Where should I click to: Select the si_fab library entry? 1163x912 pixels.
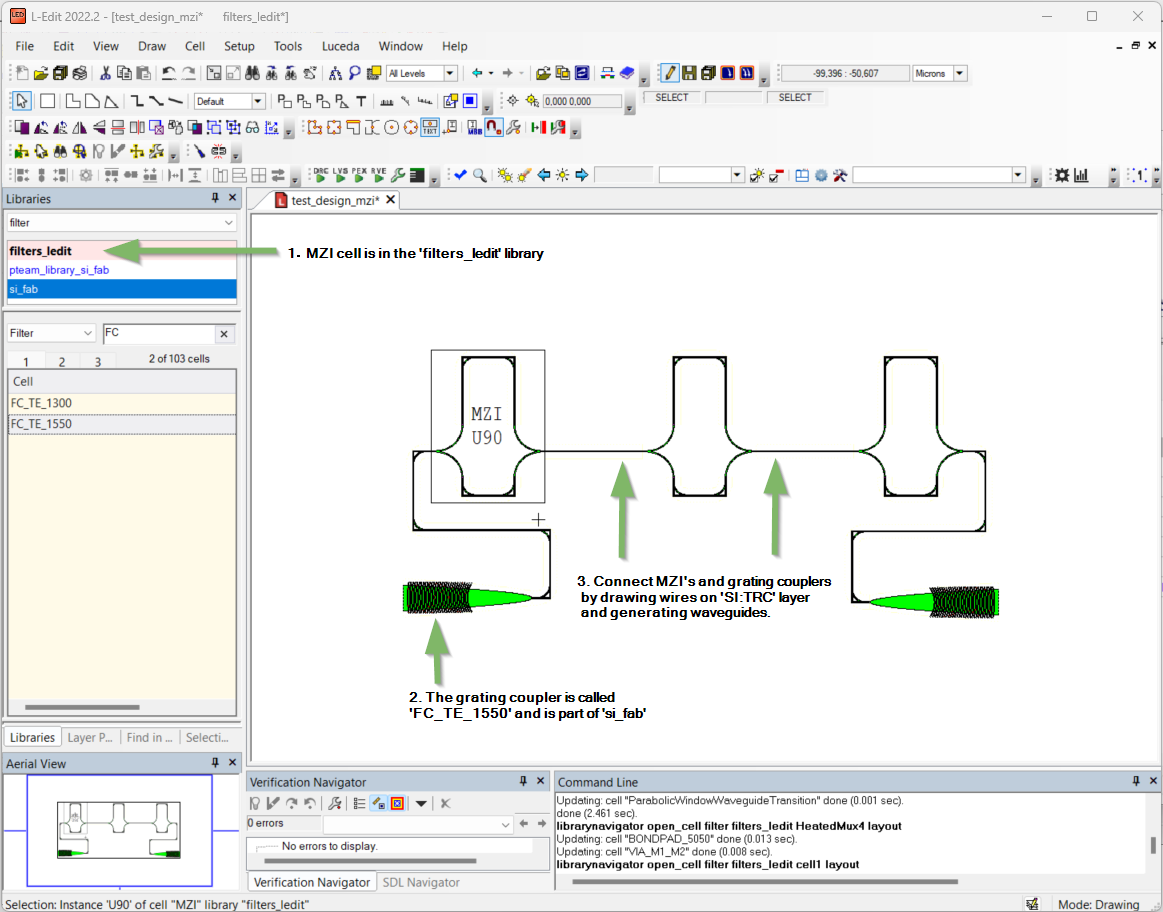click(x=121, y=289)
